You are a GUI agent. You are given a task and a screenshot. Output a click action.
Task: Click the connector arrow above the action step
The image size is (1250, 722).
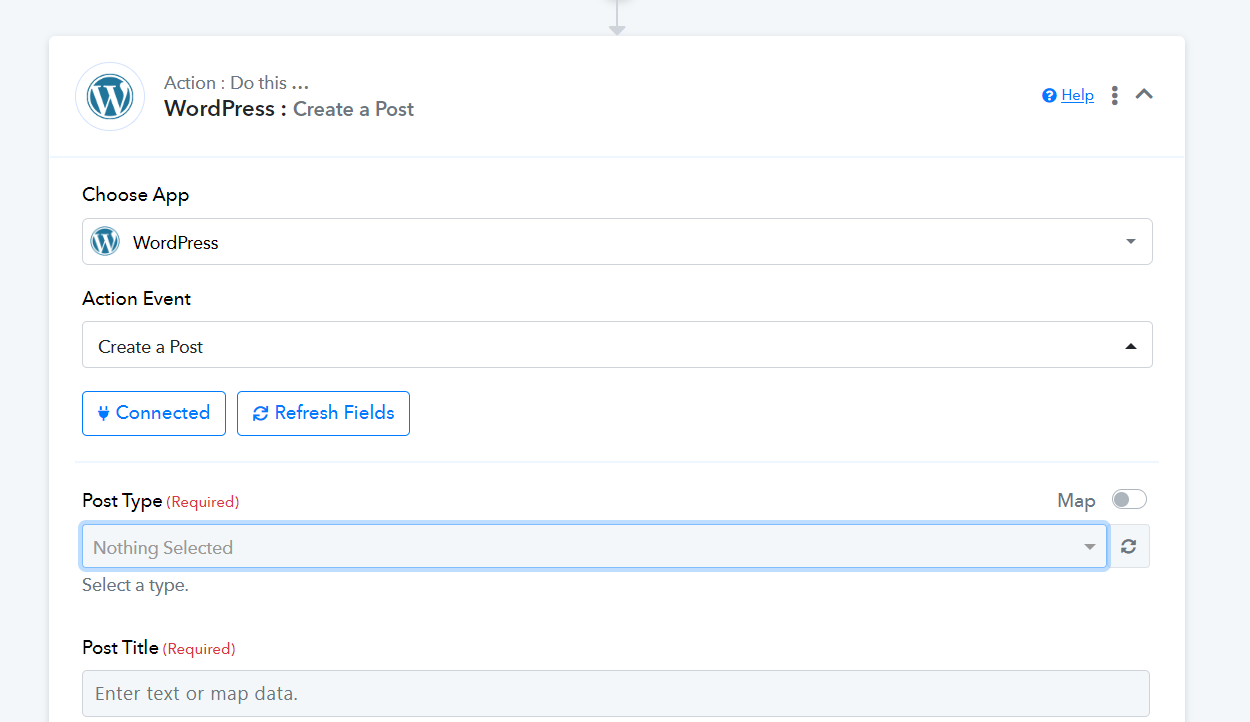coord(617,18)
